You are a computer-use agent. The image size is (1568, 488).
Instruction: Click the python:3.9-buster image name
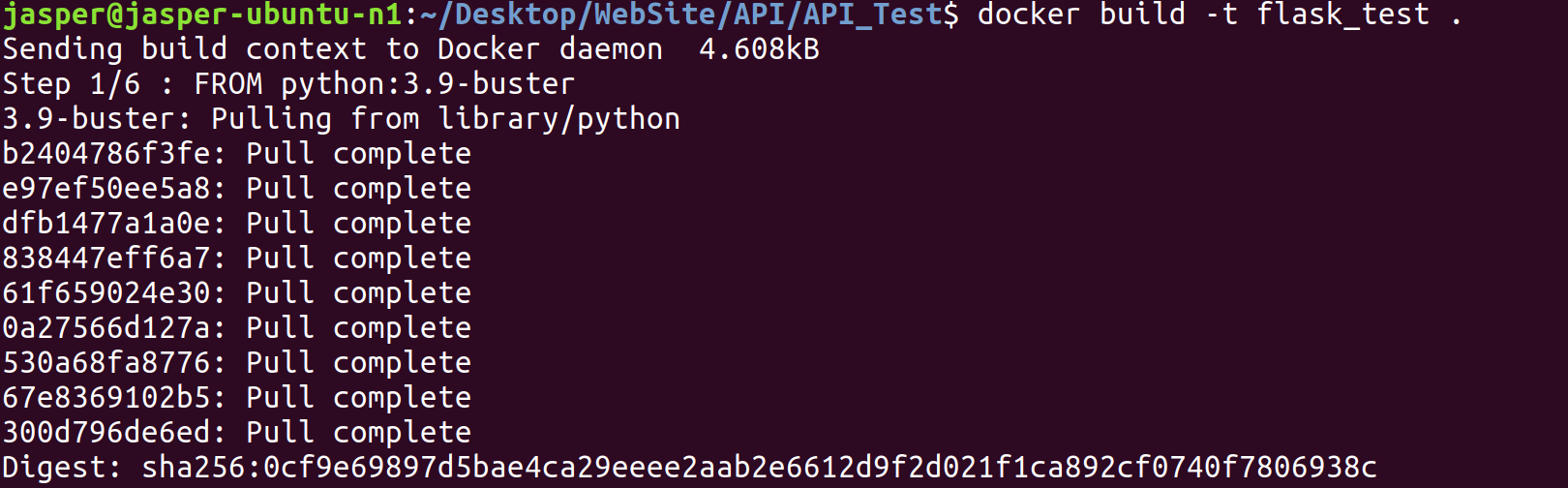(428, 85)
